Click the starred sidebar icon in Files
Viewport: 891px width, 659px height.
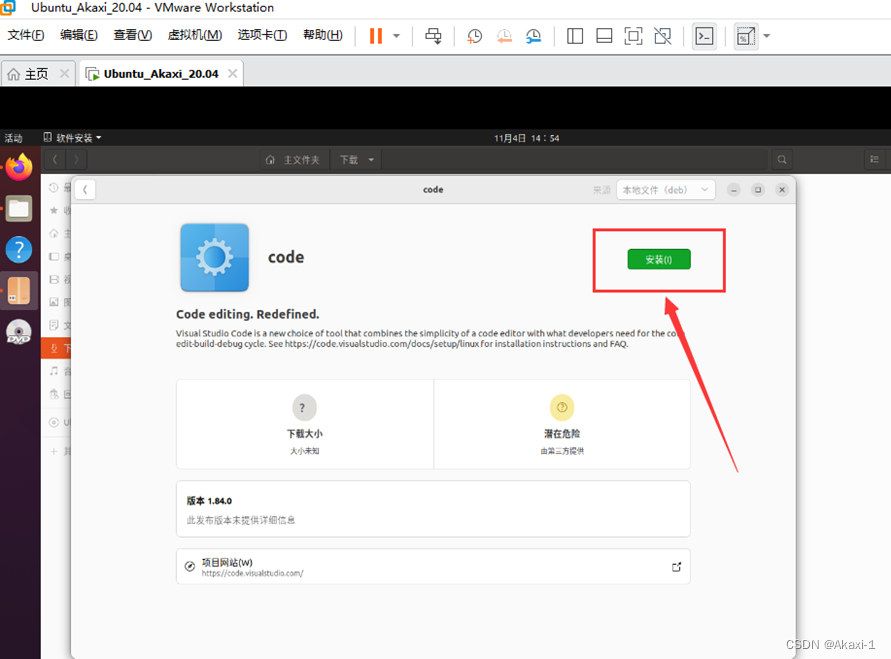click(x=54, y=211)
